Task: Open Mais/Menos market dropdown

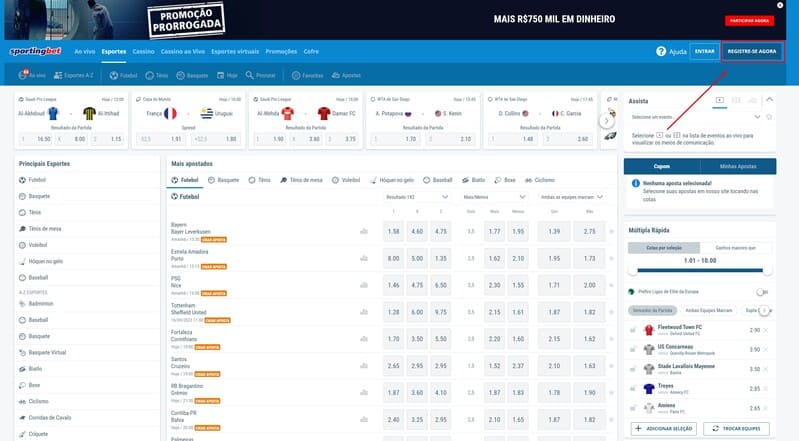Action: (x=494, y=197)
